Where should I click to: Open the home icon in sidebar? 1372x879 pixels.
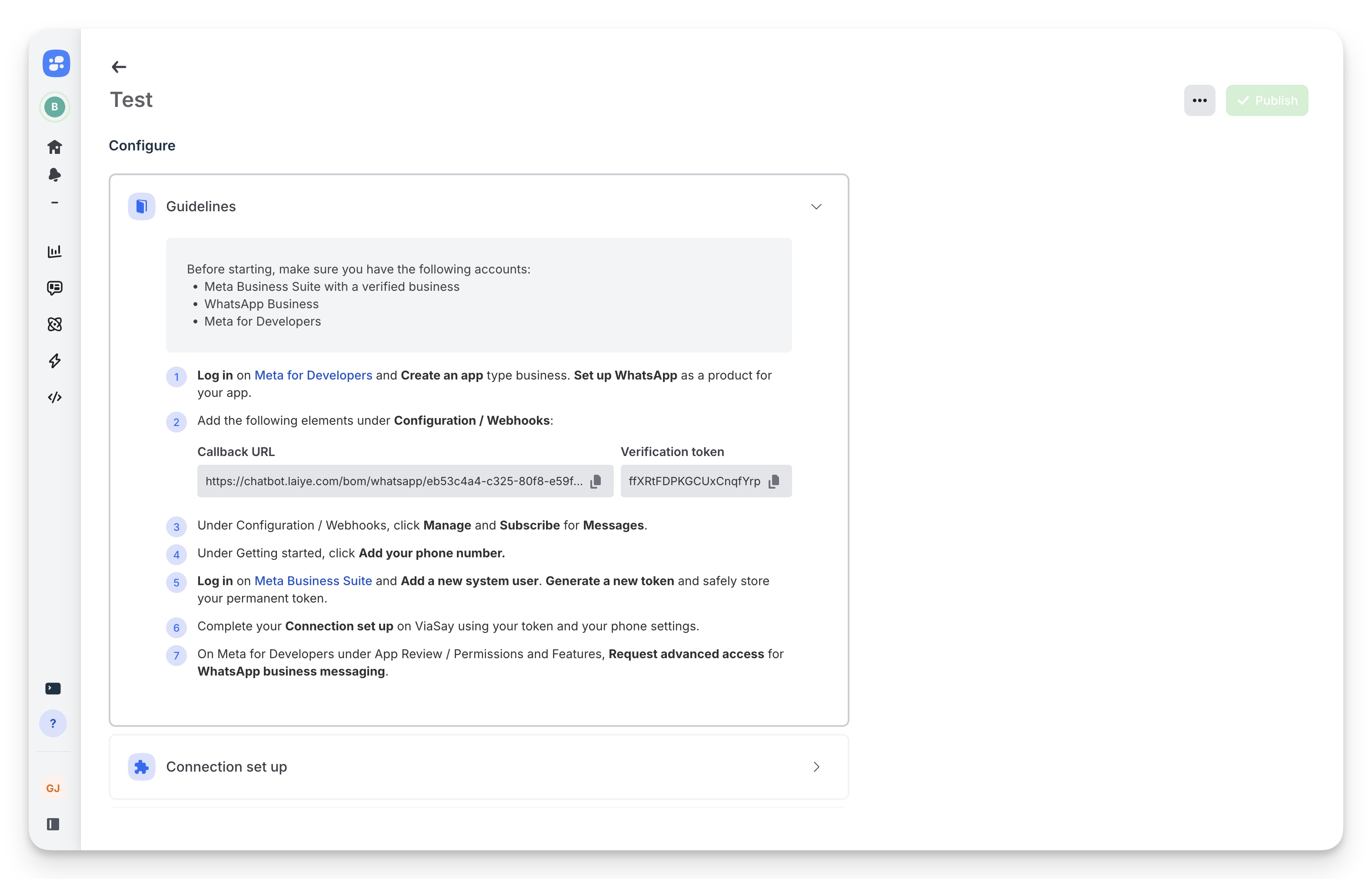coord(55,147)
